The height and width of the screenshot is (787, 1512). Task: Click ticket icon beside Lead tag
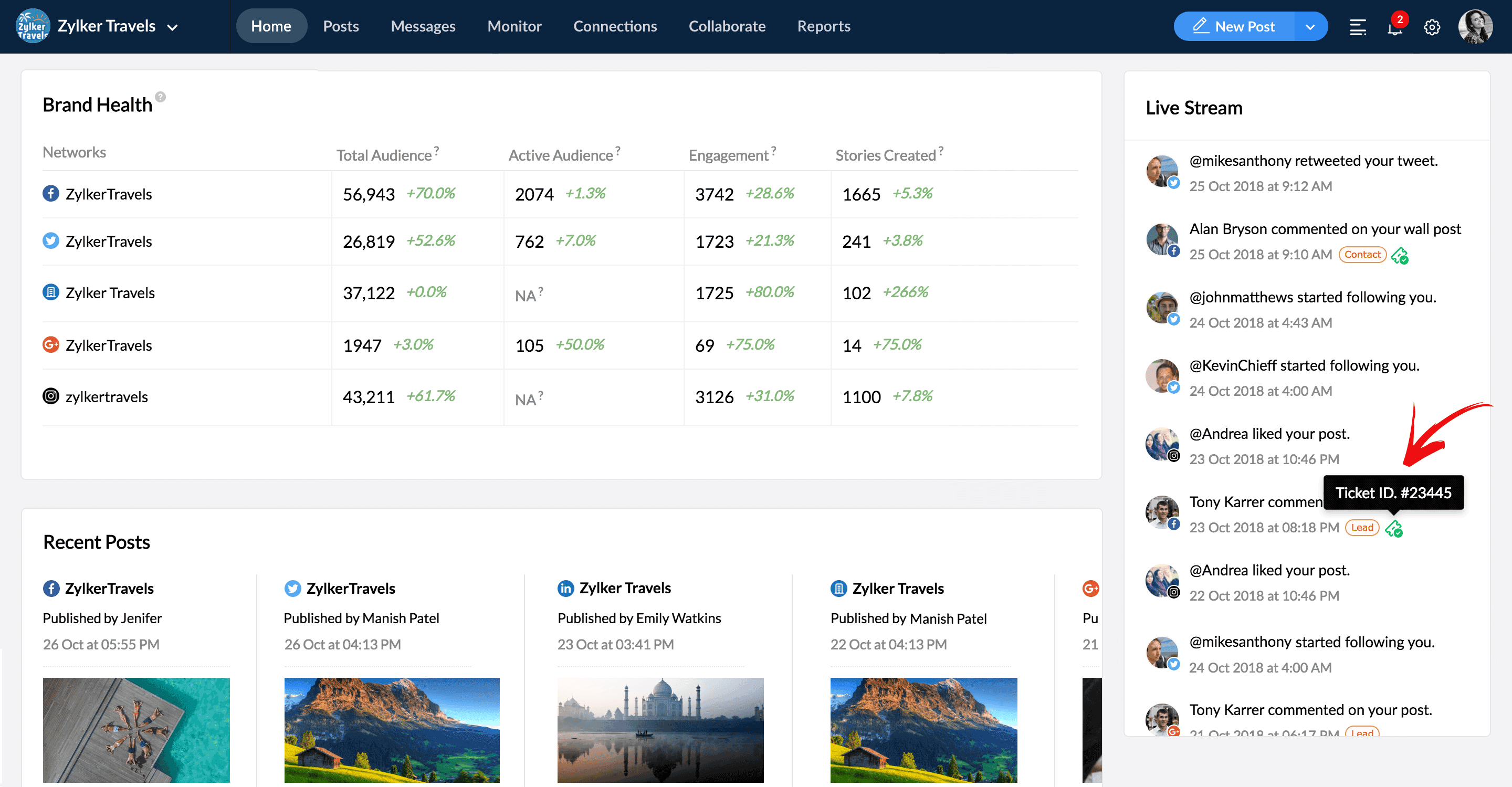coord(1393,528)
